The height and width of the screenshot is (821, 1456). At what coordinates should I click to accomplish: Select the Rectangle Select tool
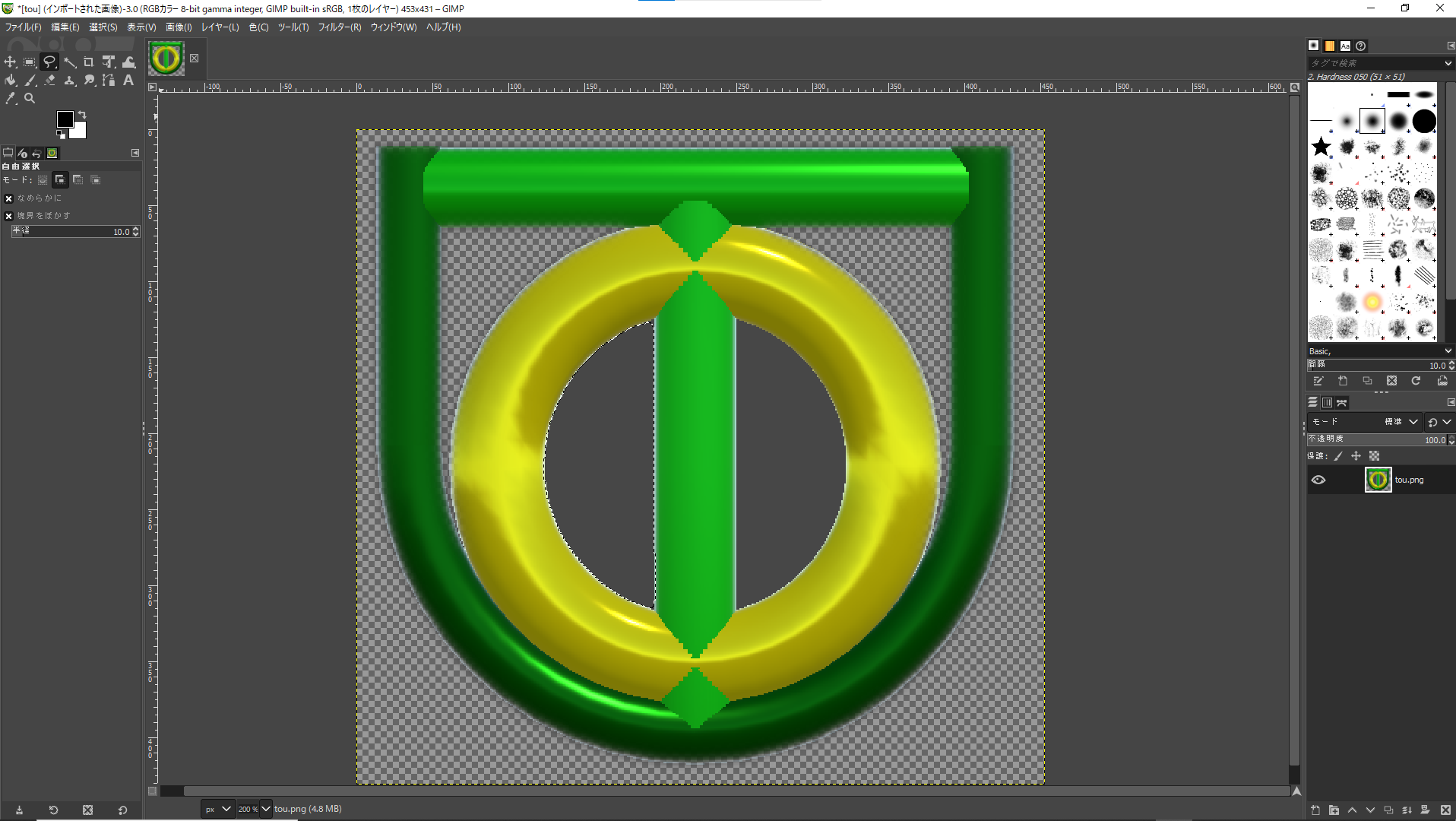tap(30, 62)
